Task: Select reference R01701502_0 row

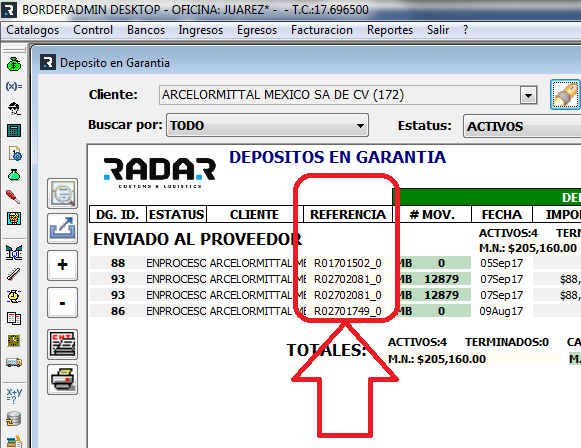Action: (348, 263)
